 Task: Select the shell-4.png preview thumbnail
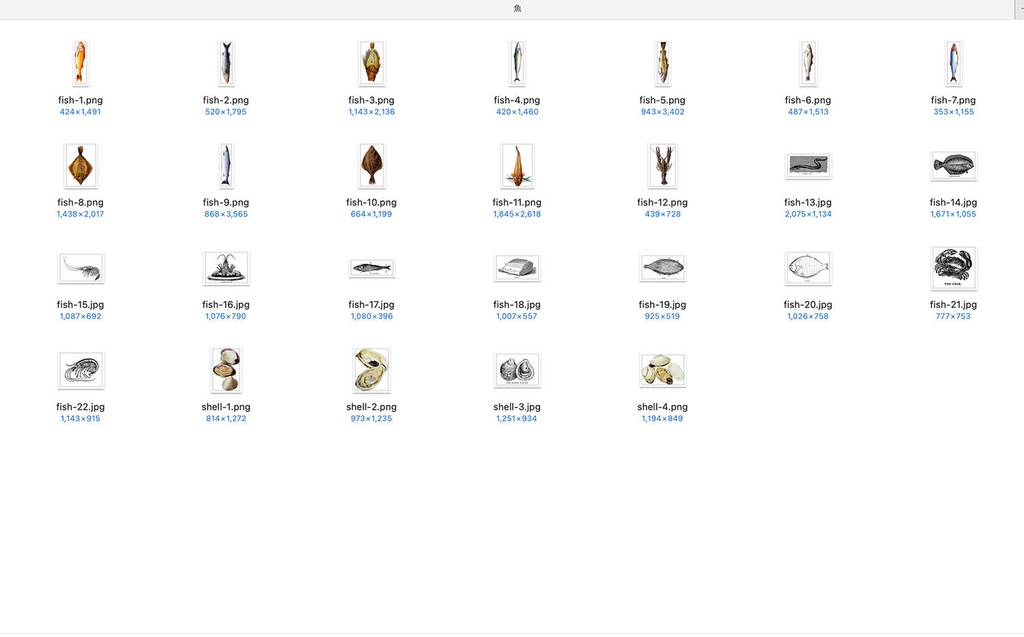[662, 370]
